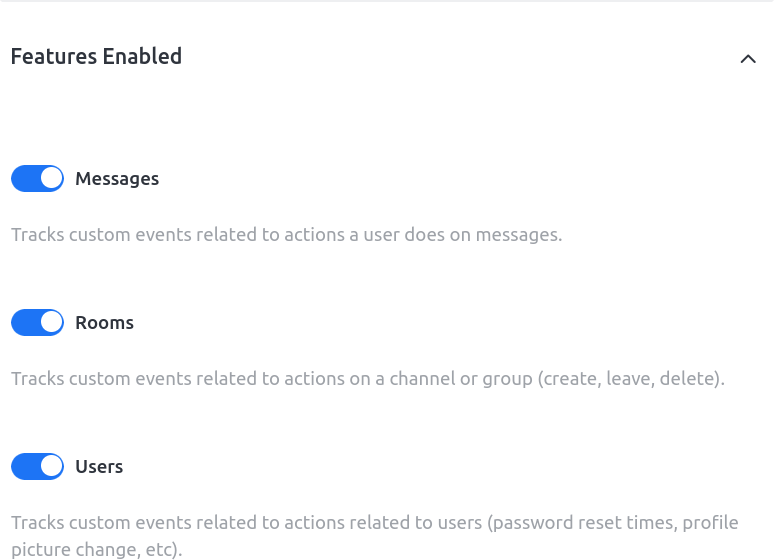Collapse the Features Enabled section chevron
Screen dimensions: 774x560
(747, 59)
